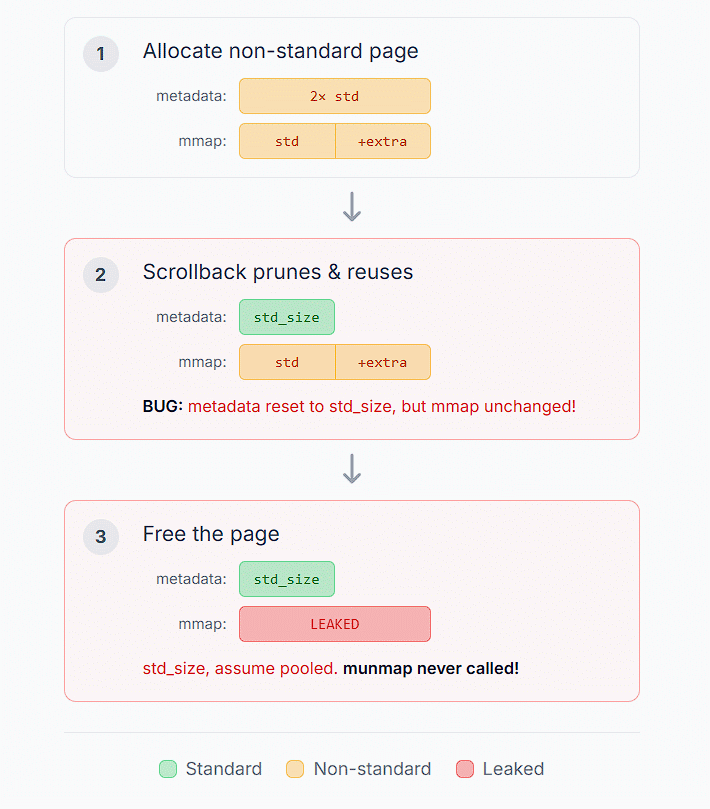Click 'std' mmap segment in step 1
The image size is (710, 809).
[x=287, y=141]
